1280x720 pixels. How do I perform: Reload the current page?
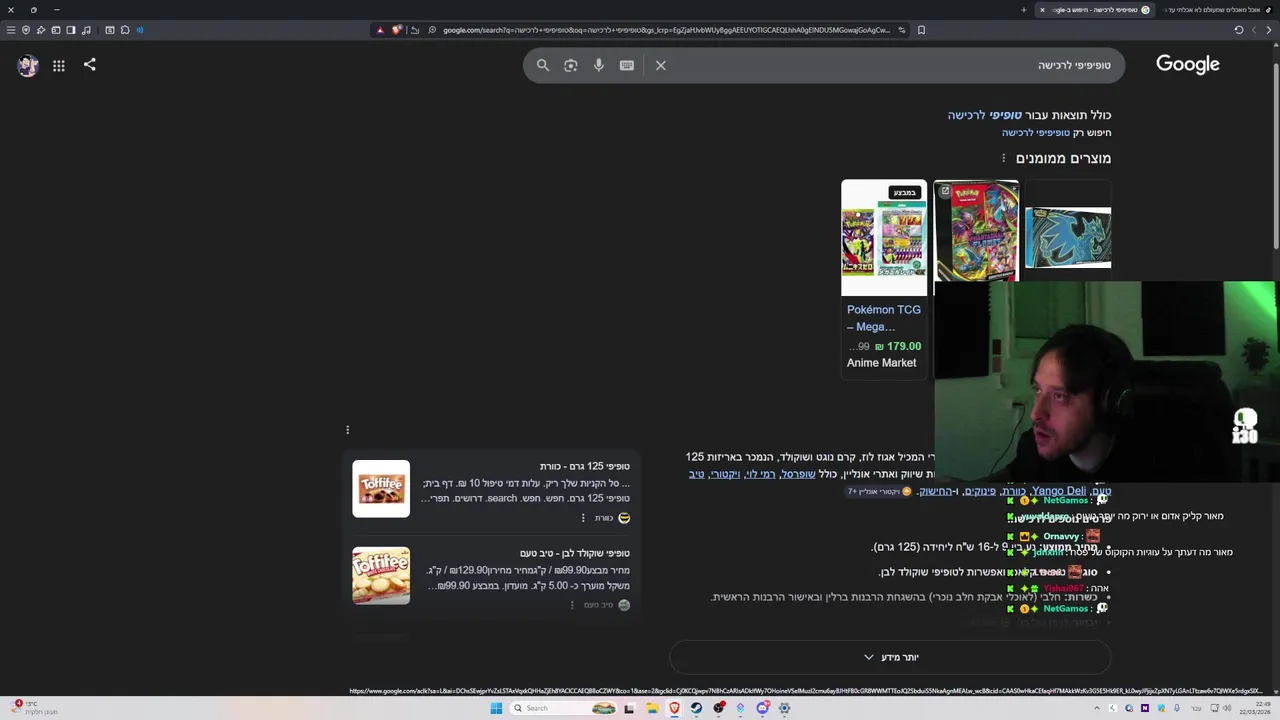[x=1239, y=30]
